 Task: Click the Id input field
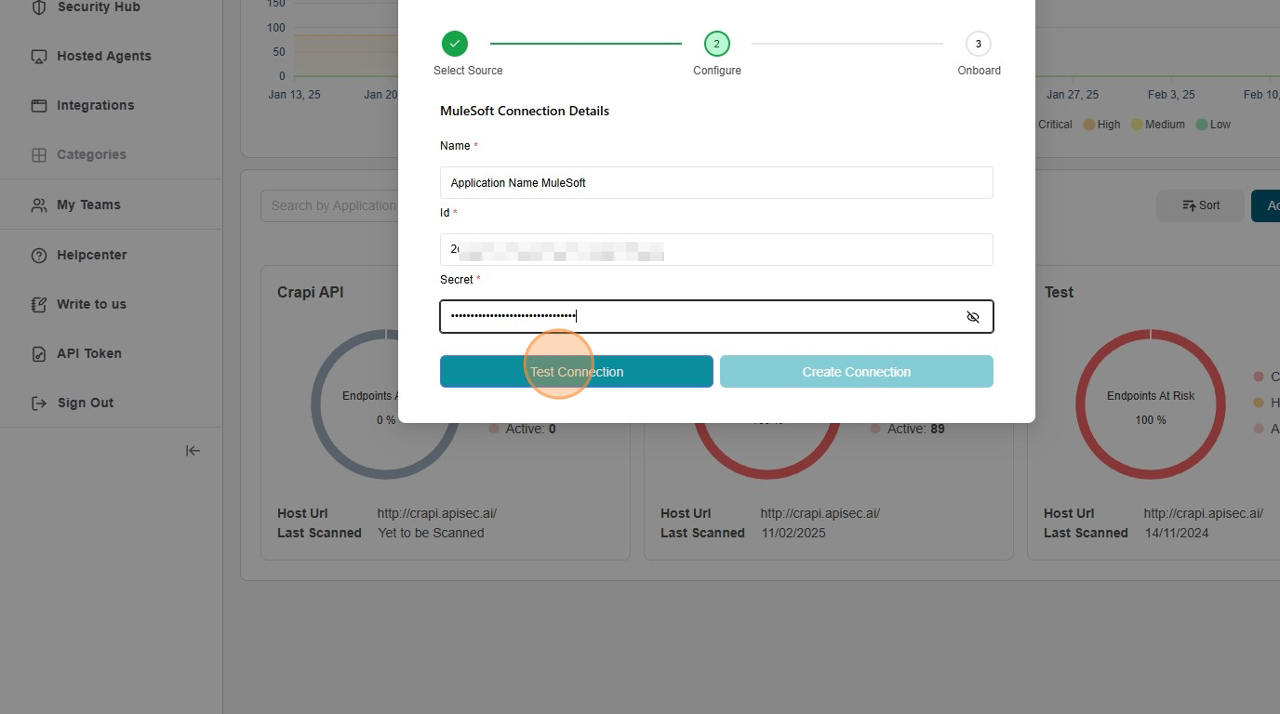pos(716,250)
